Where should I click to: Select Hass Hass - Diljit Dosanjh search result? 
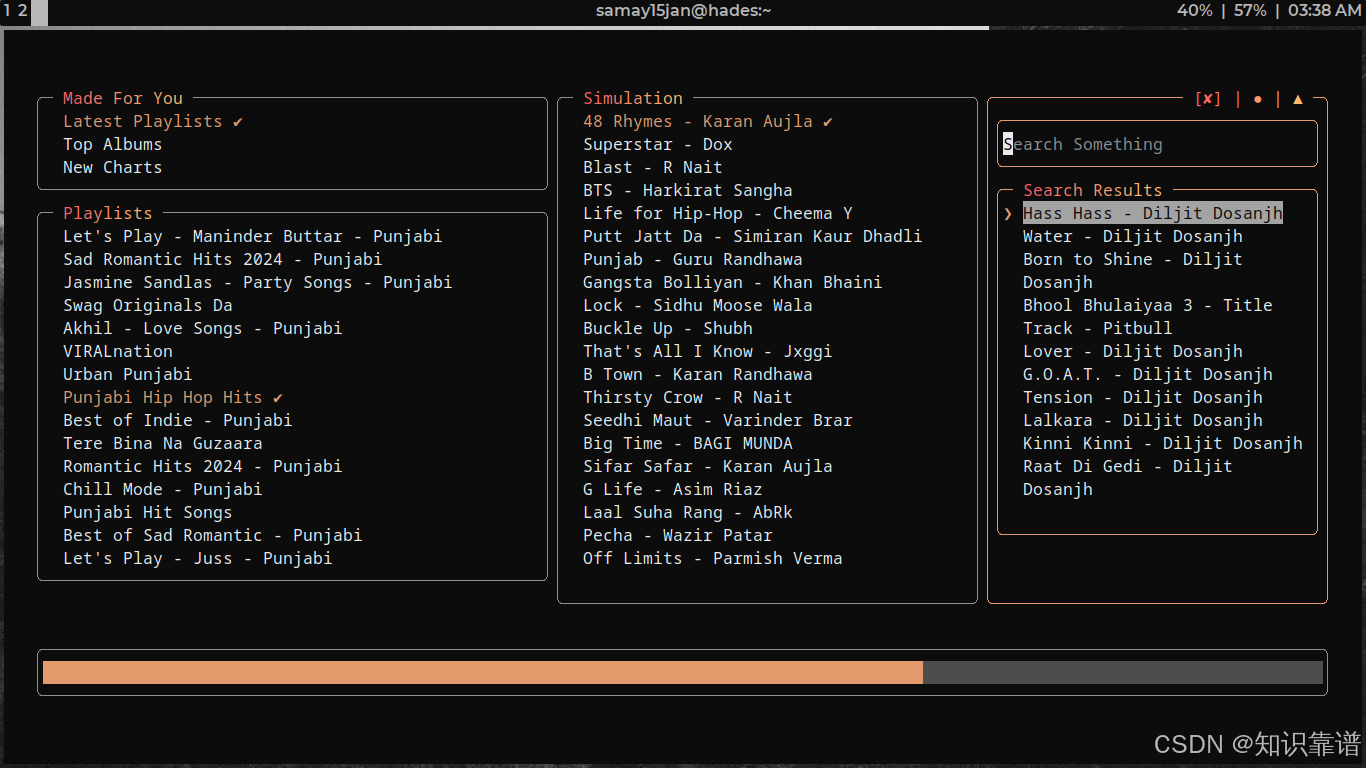(1153, 213)
